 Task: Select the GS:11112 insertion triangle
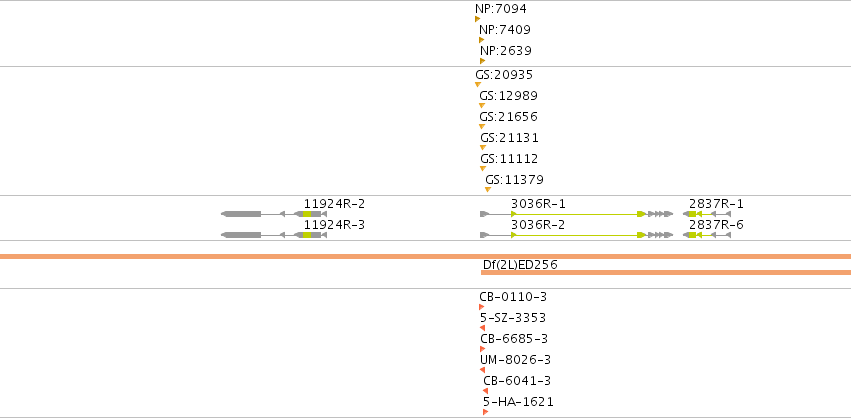tap(482, 168)
